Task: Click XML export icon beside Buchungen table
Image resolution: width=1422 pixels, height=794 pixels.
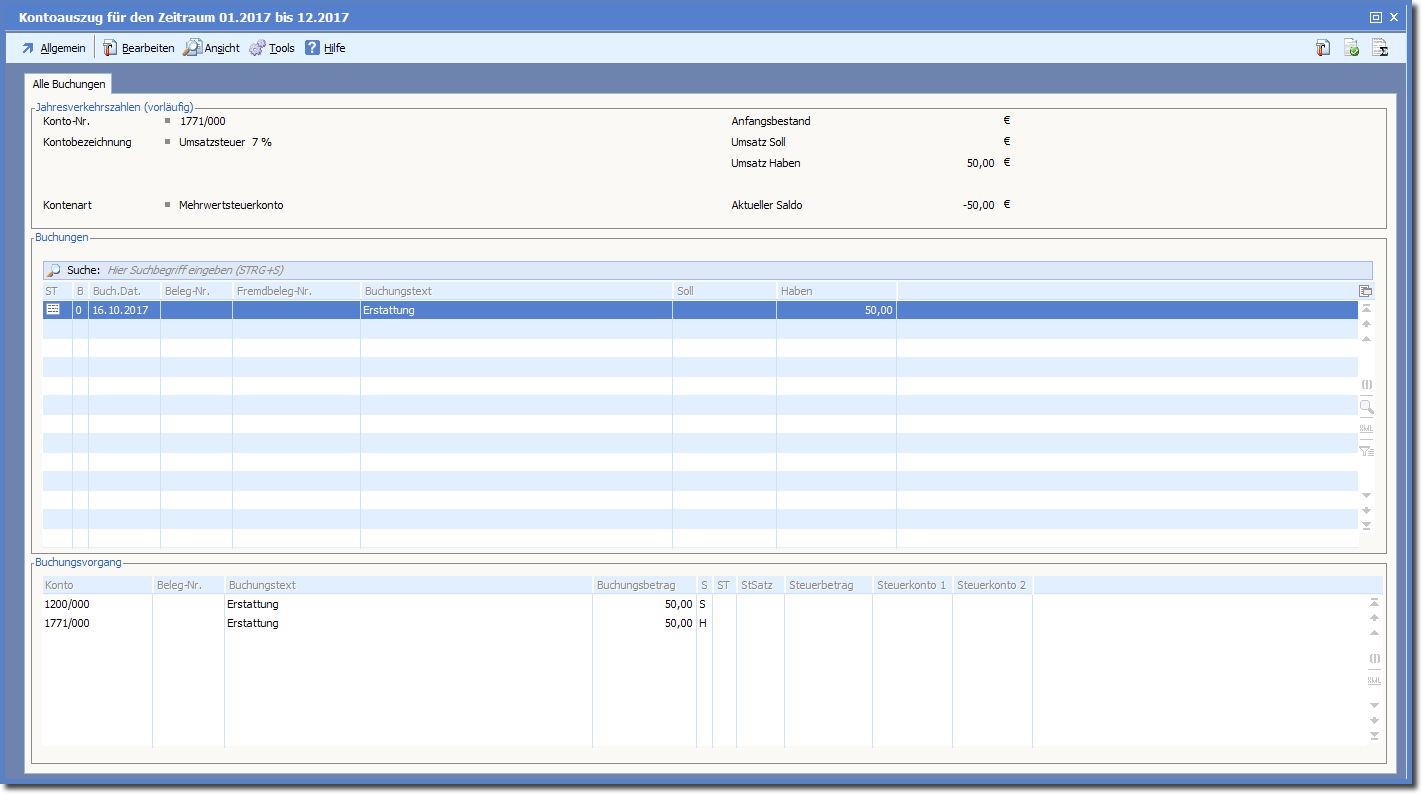Action: pyautogui.click(x=1366, y=429)
